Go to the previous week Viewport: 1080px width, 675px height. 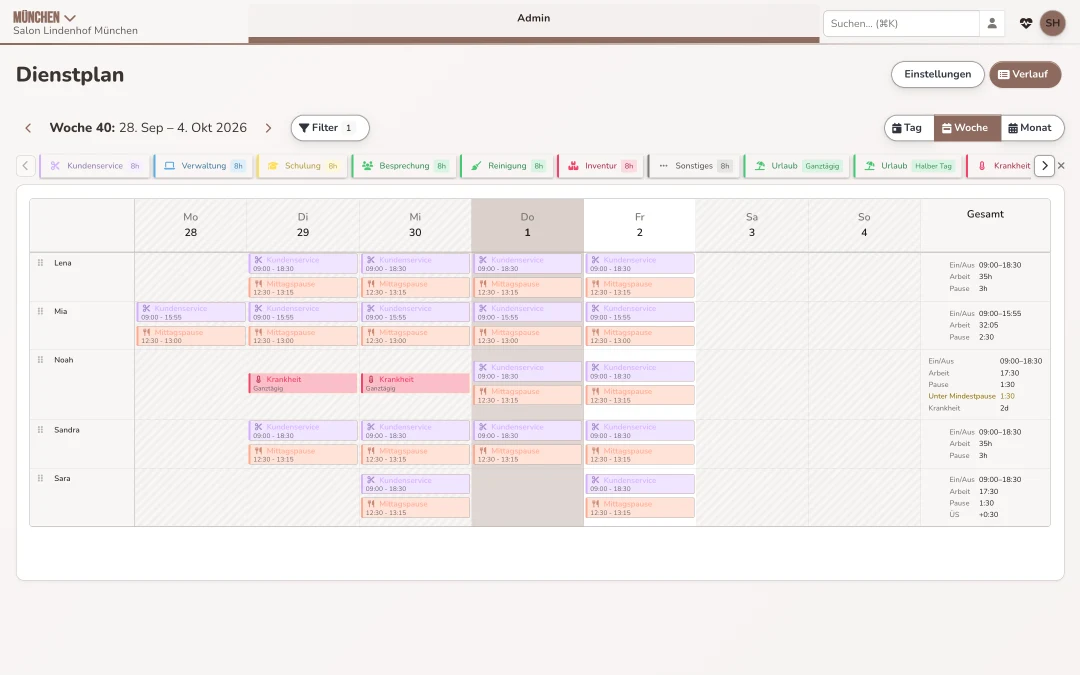[x=28, y=128]
